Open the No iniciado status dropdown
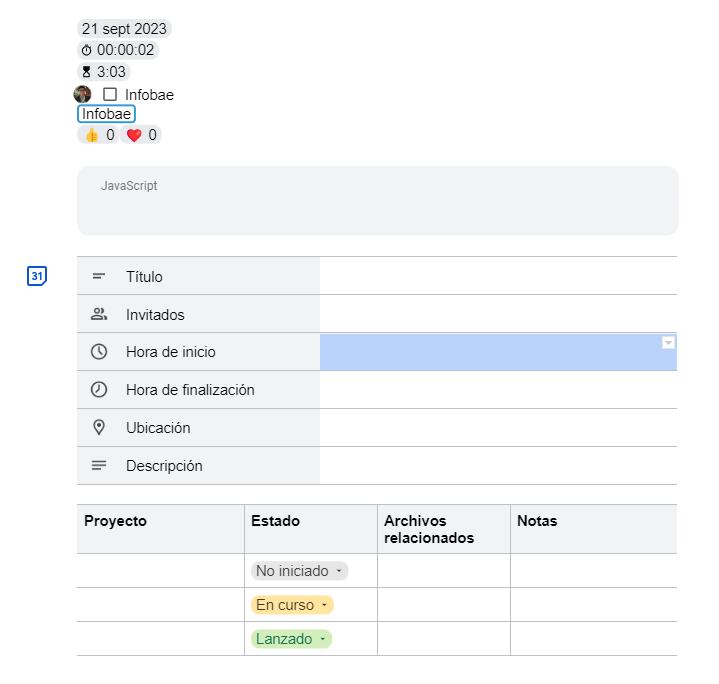The height and width of the screenshot is (684, 719). [300, 571]
